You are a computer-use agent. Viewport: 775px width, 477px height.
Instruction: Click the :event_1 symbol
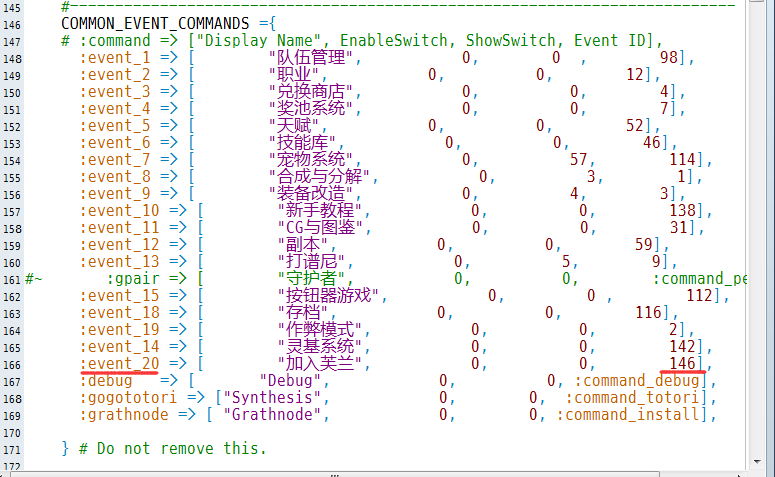coord(115,58)
